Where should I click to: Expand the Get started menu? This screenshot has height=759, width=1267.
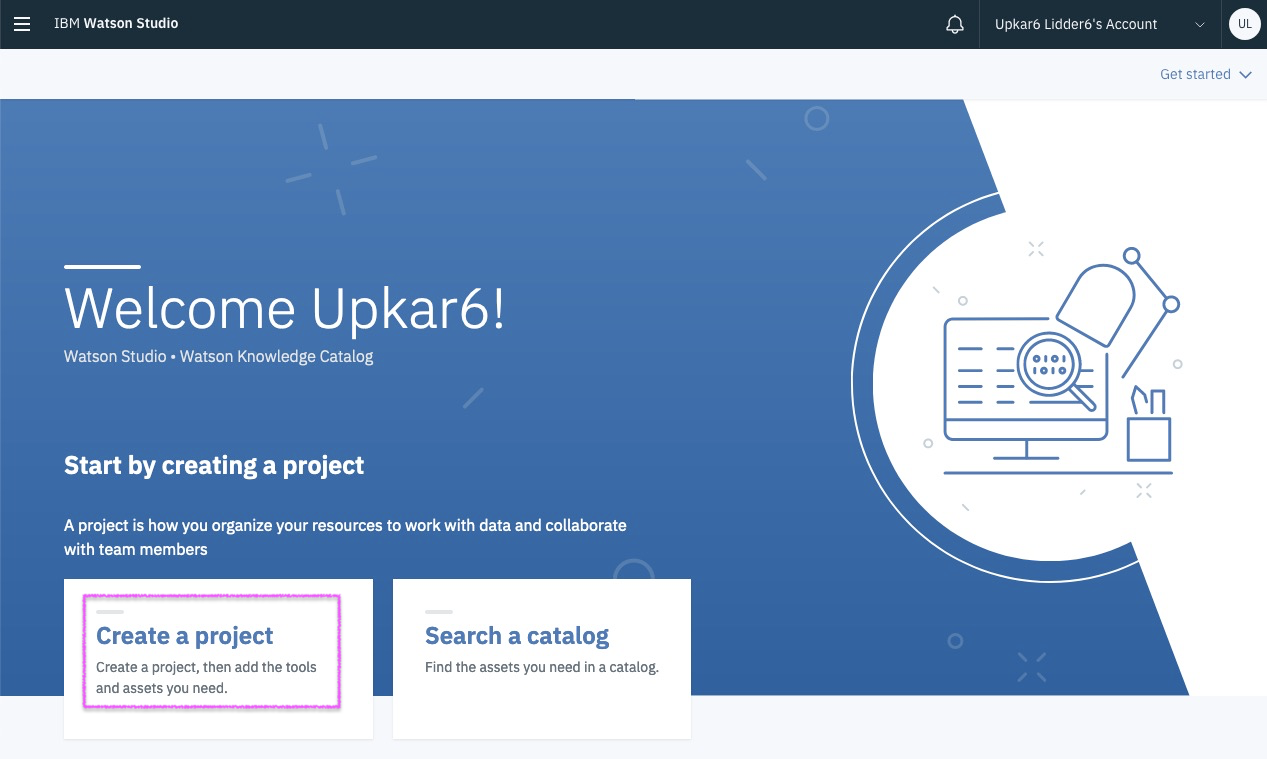(1206, 74)
